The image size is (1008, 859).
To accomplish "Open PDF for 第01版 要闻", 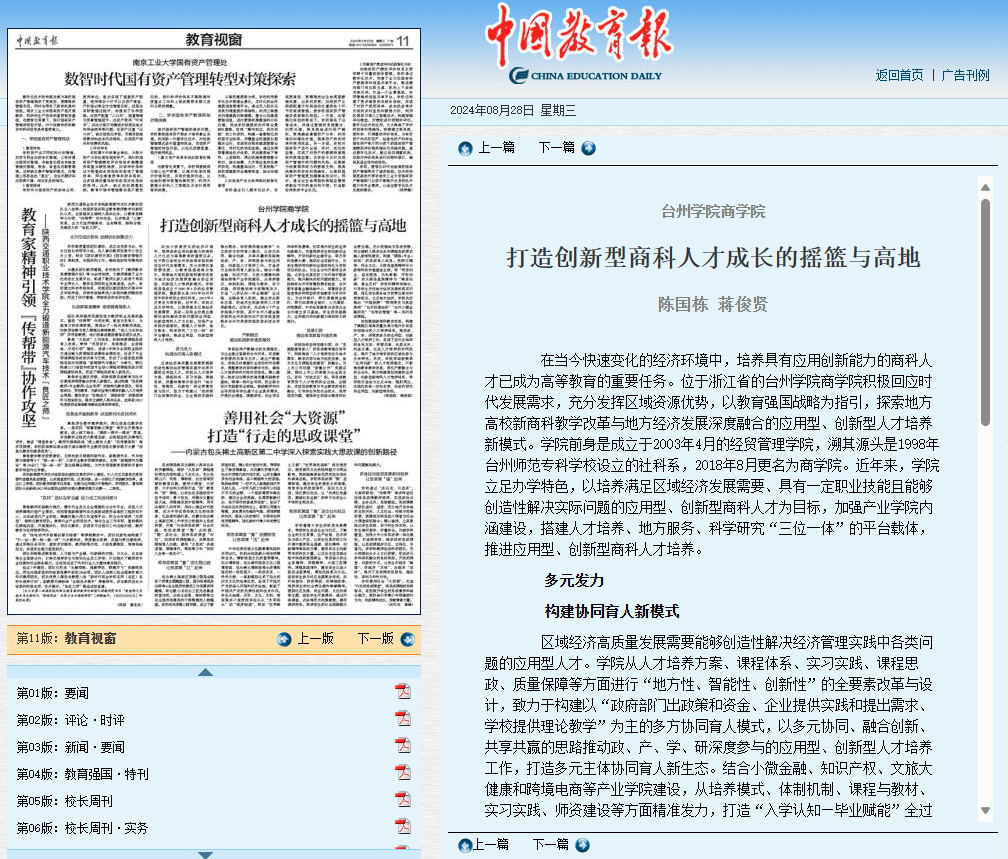I will coord(403,692).
